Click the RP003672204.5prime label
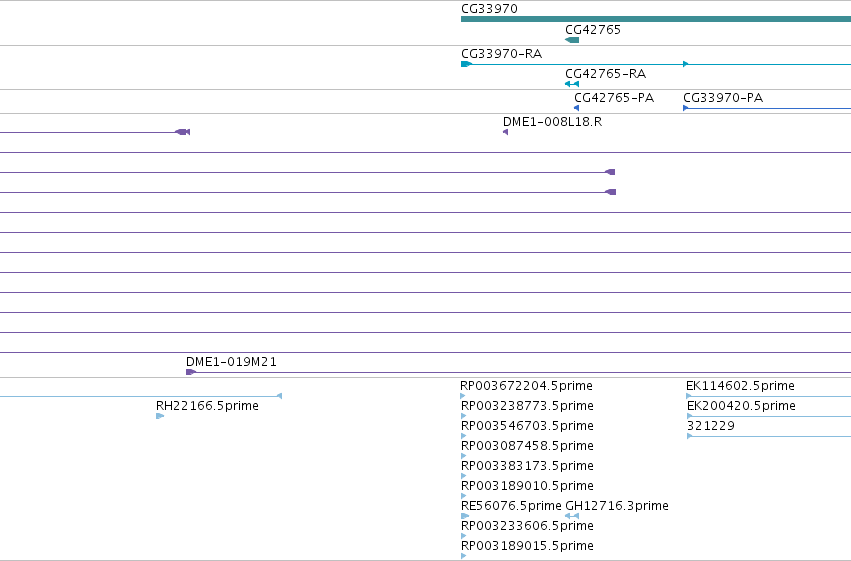Viewport: 851px width, 561px height. (x=526, y=386)
